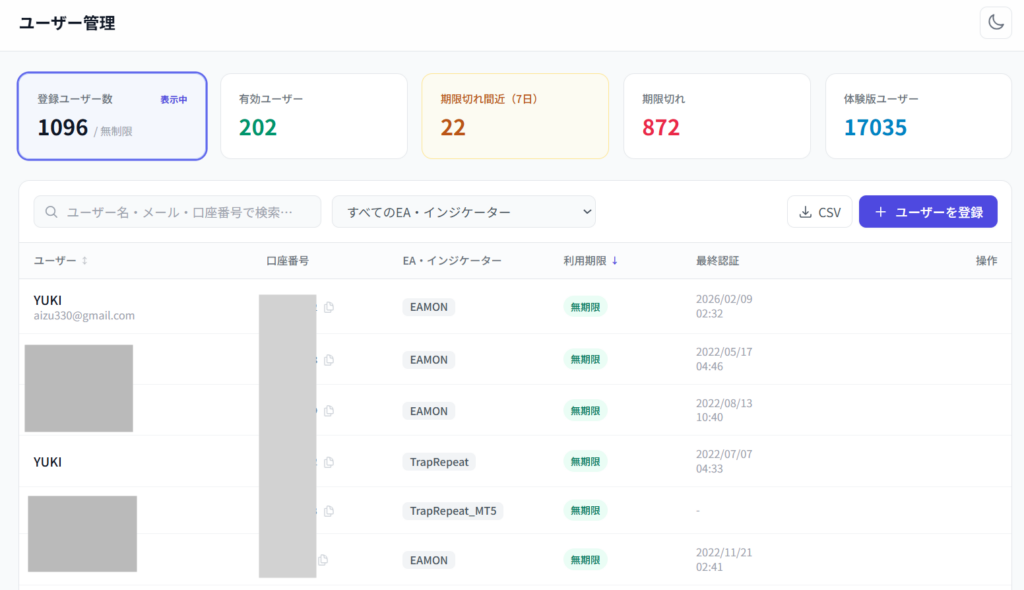The height and width of the screenshot is (590, 1024).
Task: Click last auth date 2022/08/13 10:40
Action: click(x=724, y=410)
